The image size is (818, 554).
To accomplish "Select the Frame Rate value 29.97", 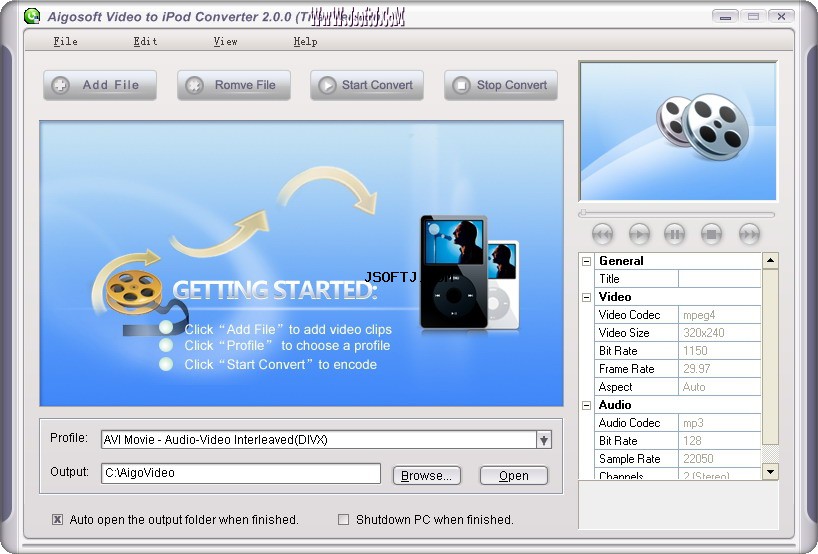I will pyautogui.click(x=719, y=369).
